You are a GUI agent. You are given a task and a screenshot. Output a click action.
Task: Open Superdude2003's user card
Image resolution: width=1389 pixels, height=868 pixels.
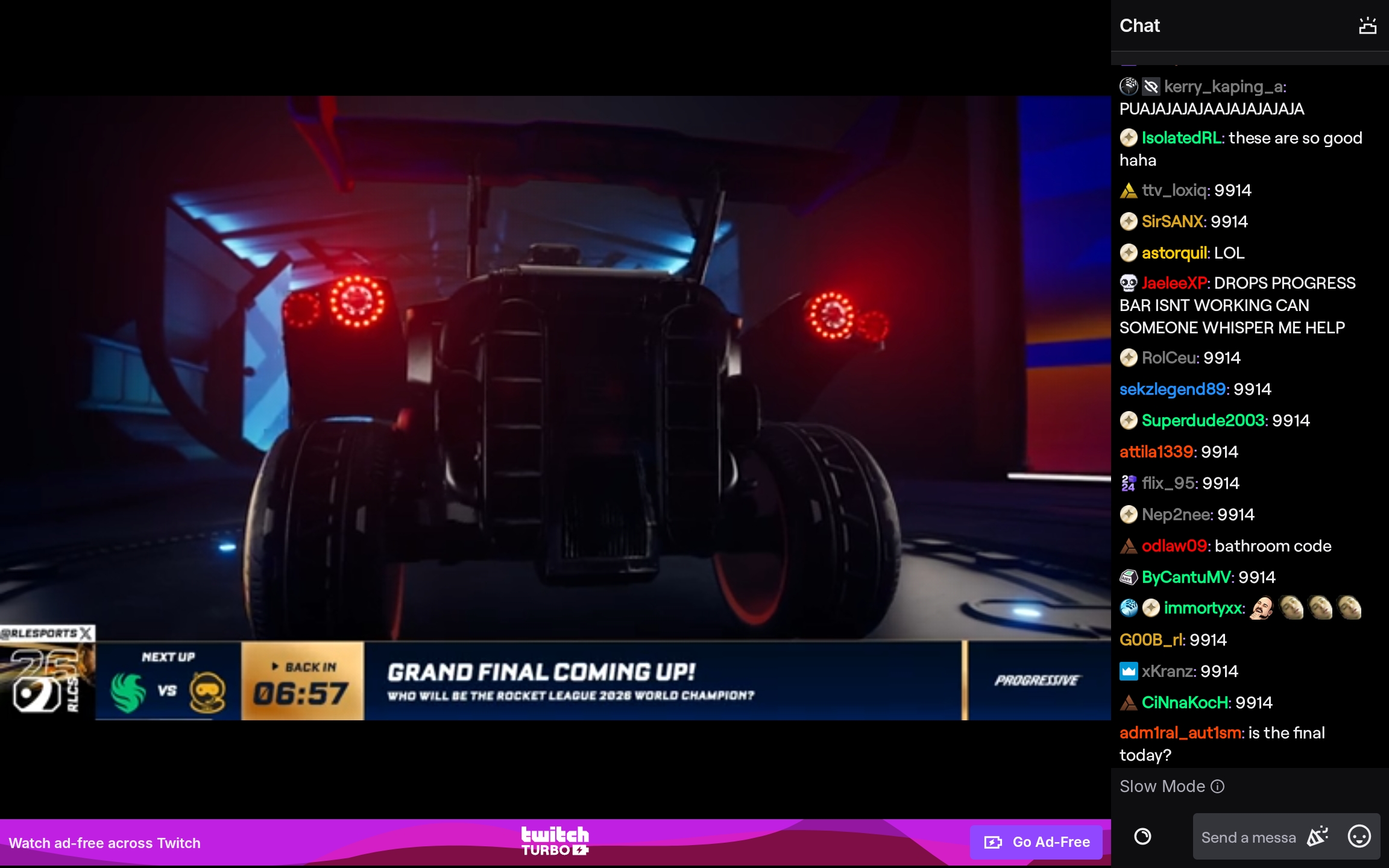[1203, 420]
